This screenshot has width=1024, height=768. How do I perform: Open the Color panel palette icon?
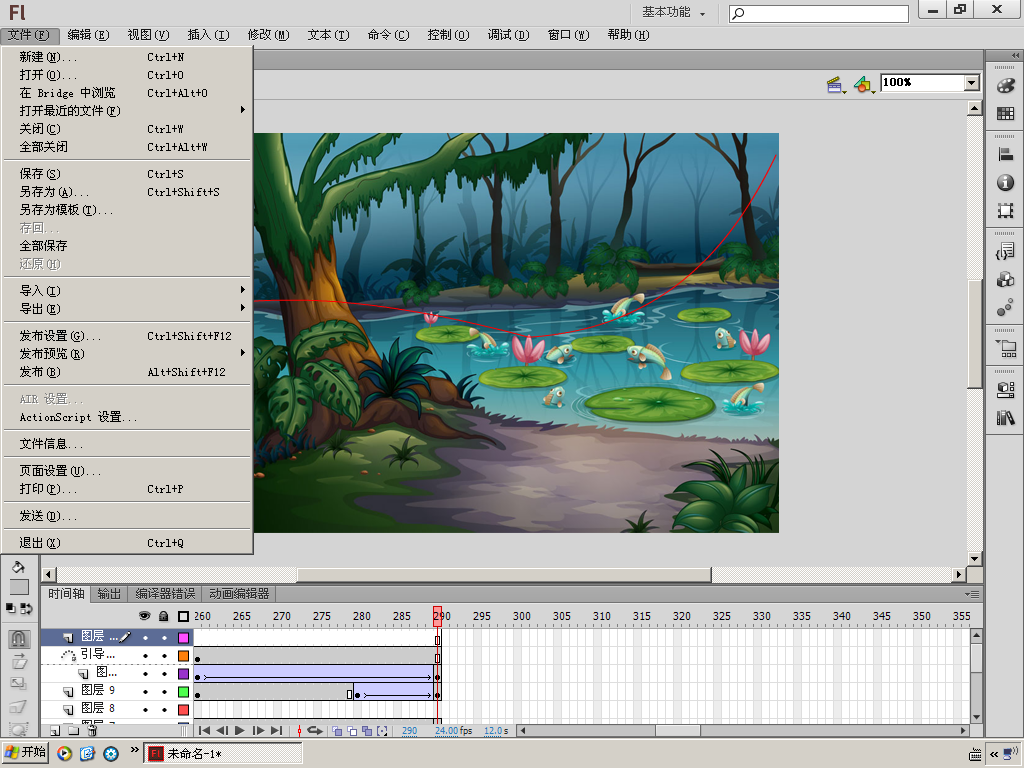[x=1005, y=86]
